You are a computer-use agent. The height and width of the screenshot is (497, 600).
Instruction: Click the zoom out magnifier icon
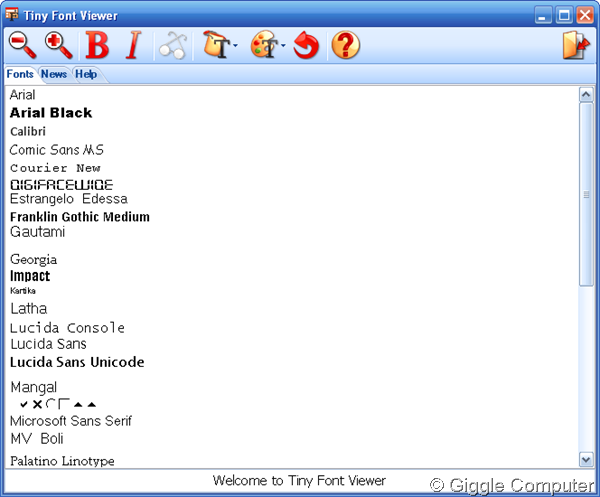point(22,45)
